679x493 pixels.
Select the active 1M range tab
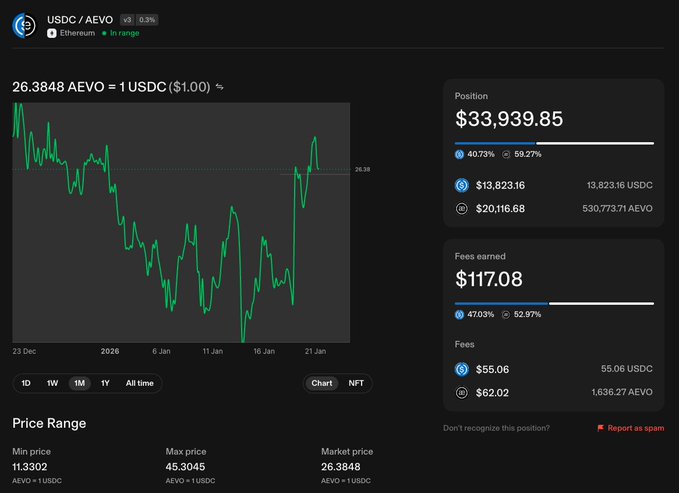[x=79, y=383]
